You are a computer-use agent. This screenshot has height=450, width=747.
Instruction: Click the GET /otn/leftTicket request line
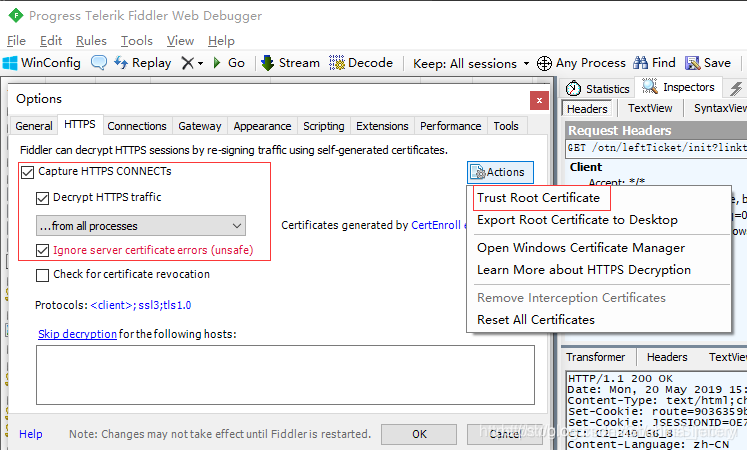(x=657, y=148)
